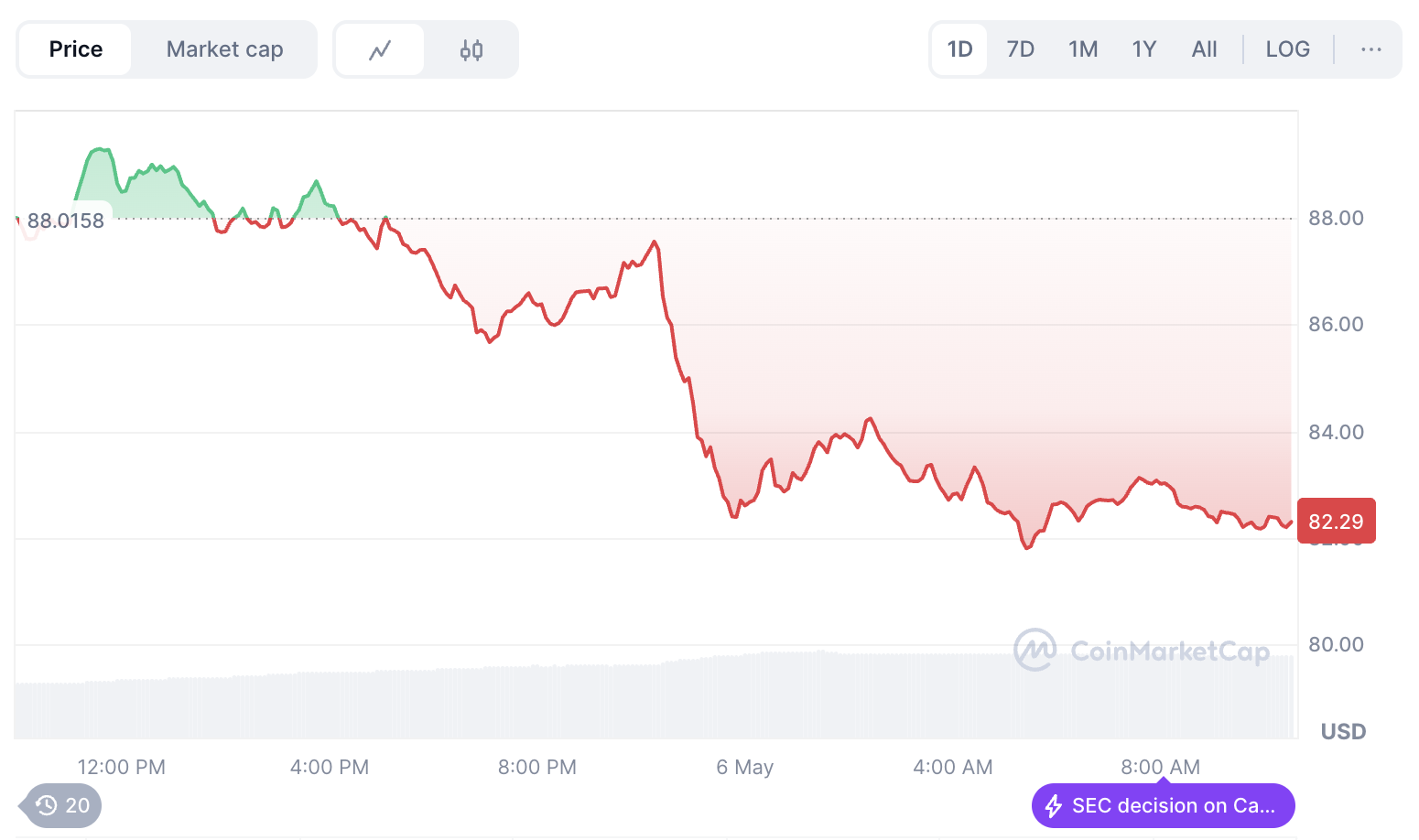Image resolution: width=1419 pixels, height=840 pixels.
Task: Select the Price tab
Action: 76,49
